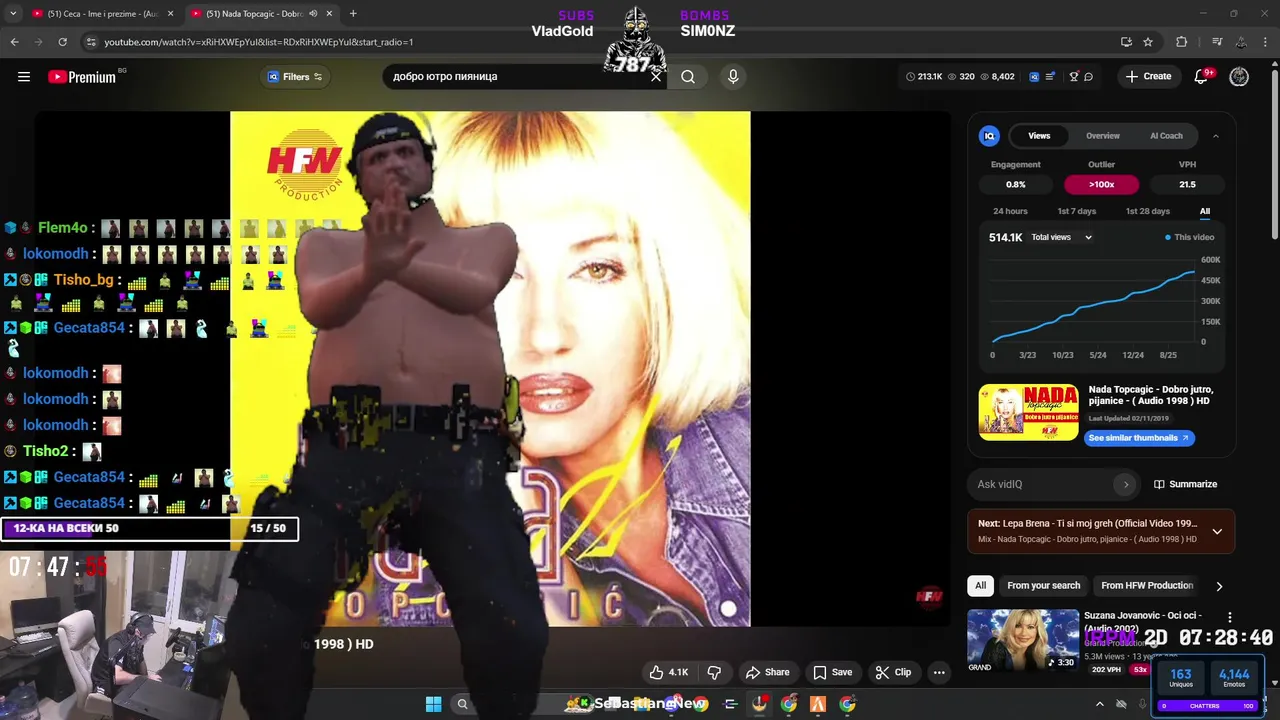Focus the YouTube search field
The image size is (1280, 720).
pyautogui.click(x=518, y=76)
